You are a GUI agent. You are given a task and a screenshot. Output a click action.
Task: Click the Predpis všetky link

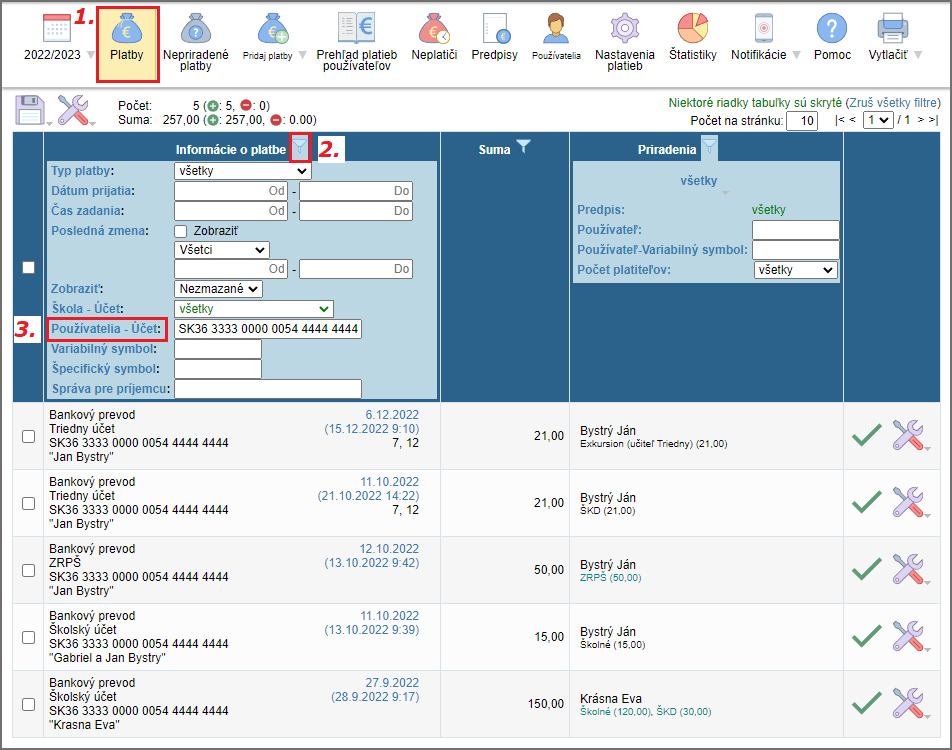[768, 210]
